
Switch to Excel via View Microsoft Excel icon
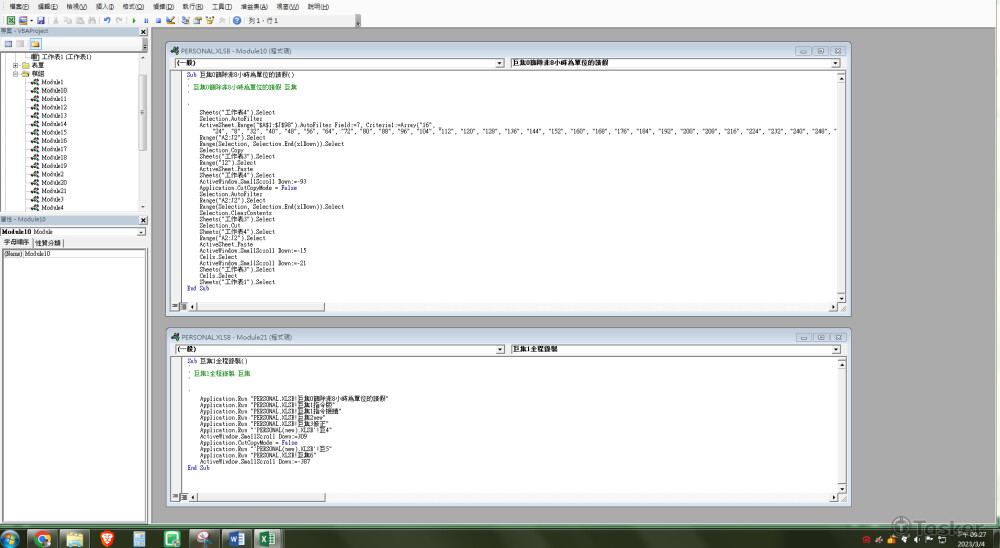coord(12,20)
